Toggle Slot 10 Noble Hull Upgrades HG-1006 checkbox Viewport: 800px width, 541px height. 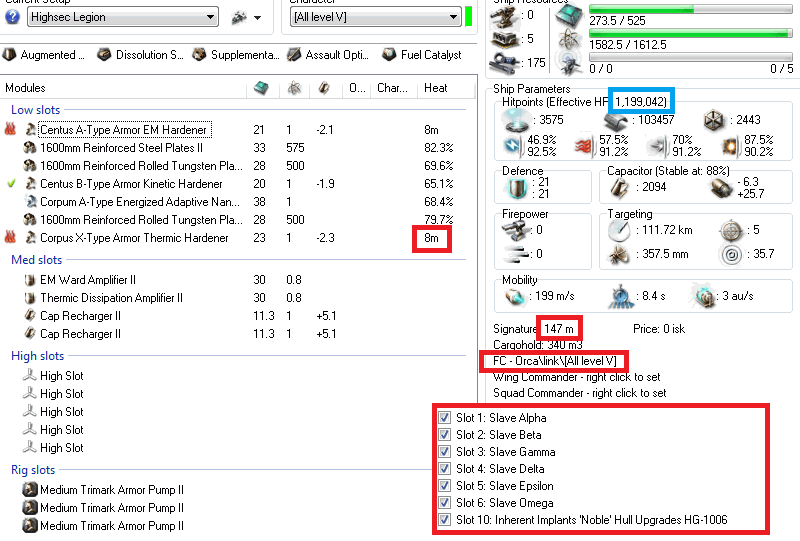444,520
